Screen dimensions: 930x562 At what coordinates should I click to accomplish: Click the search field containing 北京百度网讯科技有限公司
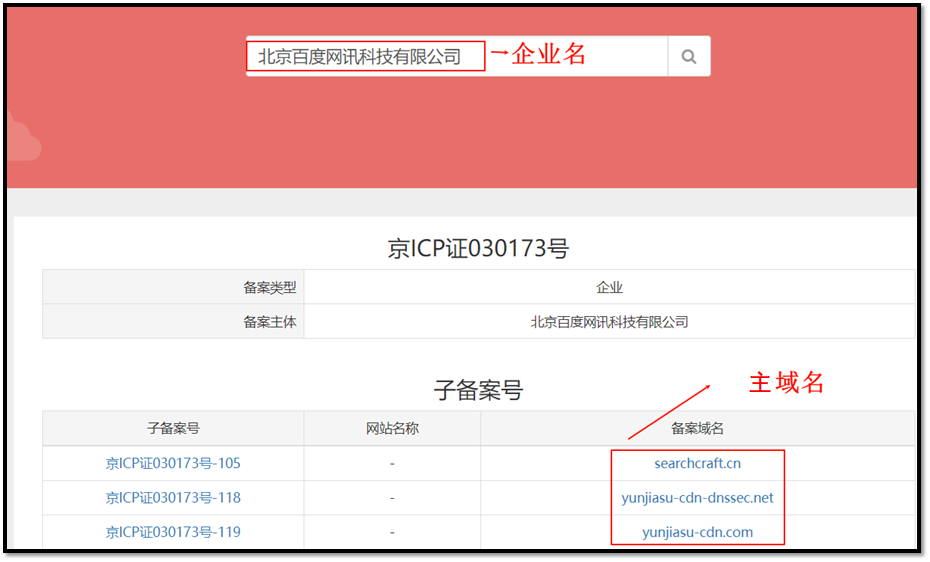(x=457, y=56)
